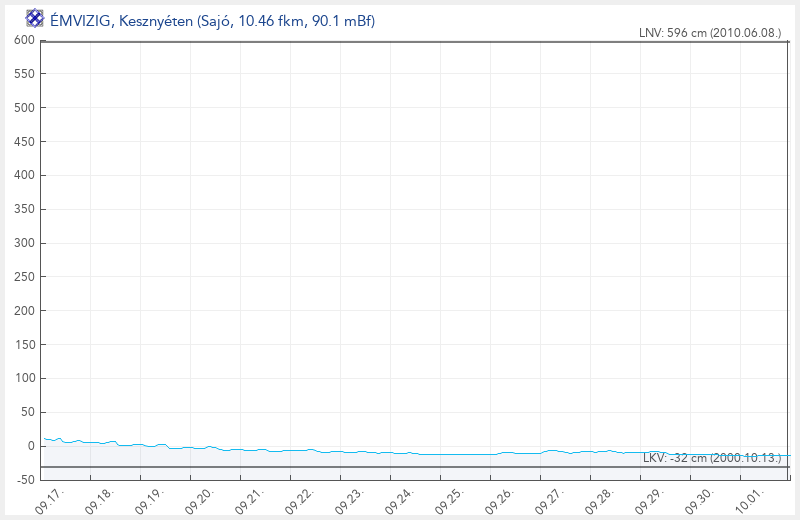This screenshot has height=520, width=800.
Task: Click the 150 y-axis label
Action: tap(24, 345)
